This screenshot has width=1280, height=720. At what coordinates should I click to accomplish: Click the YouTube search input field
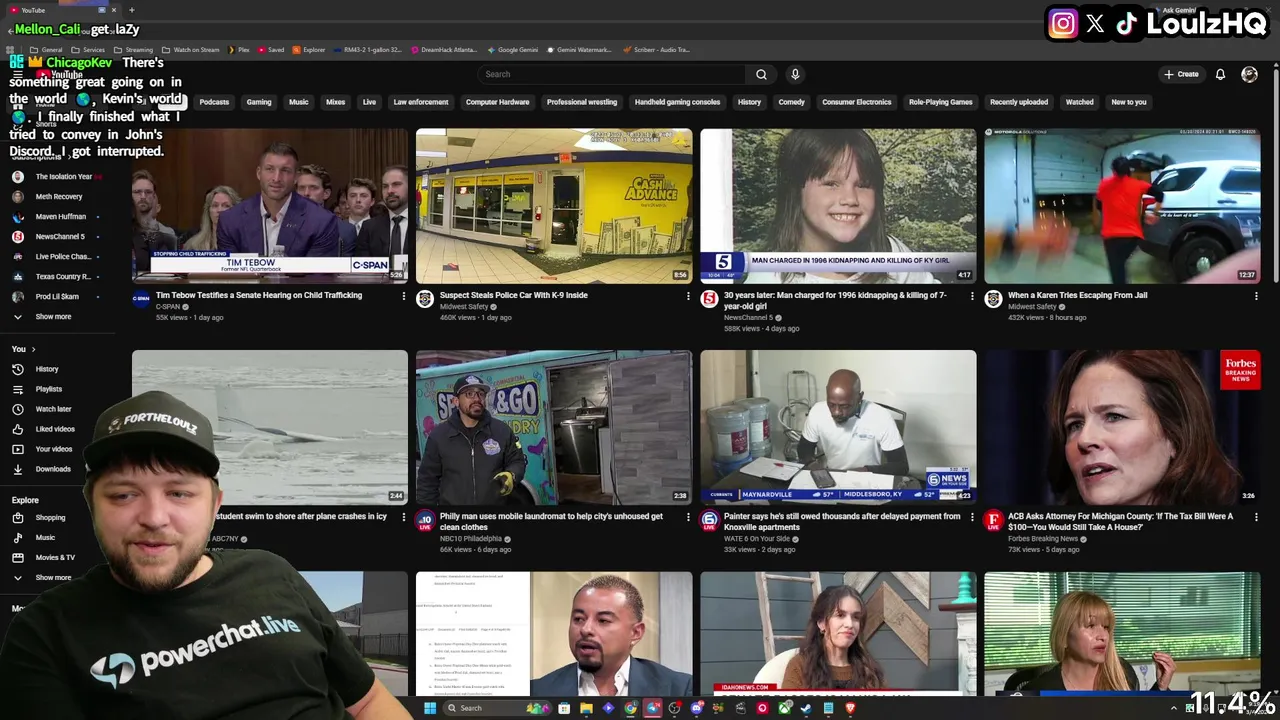[612, 74]
